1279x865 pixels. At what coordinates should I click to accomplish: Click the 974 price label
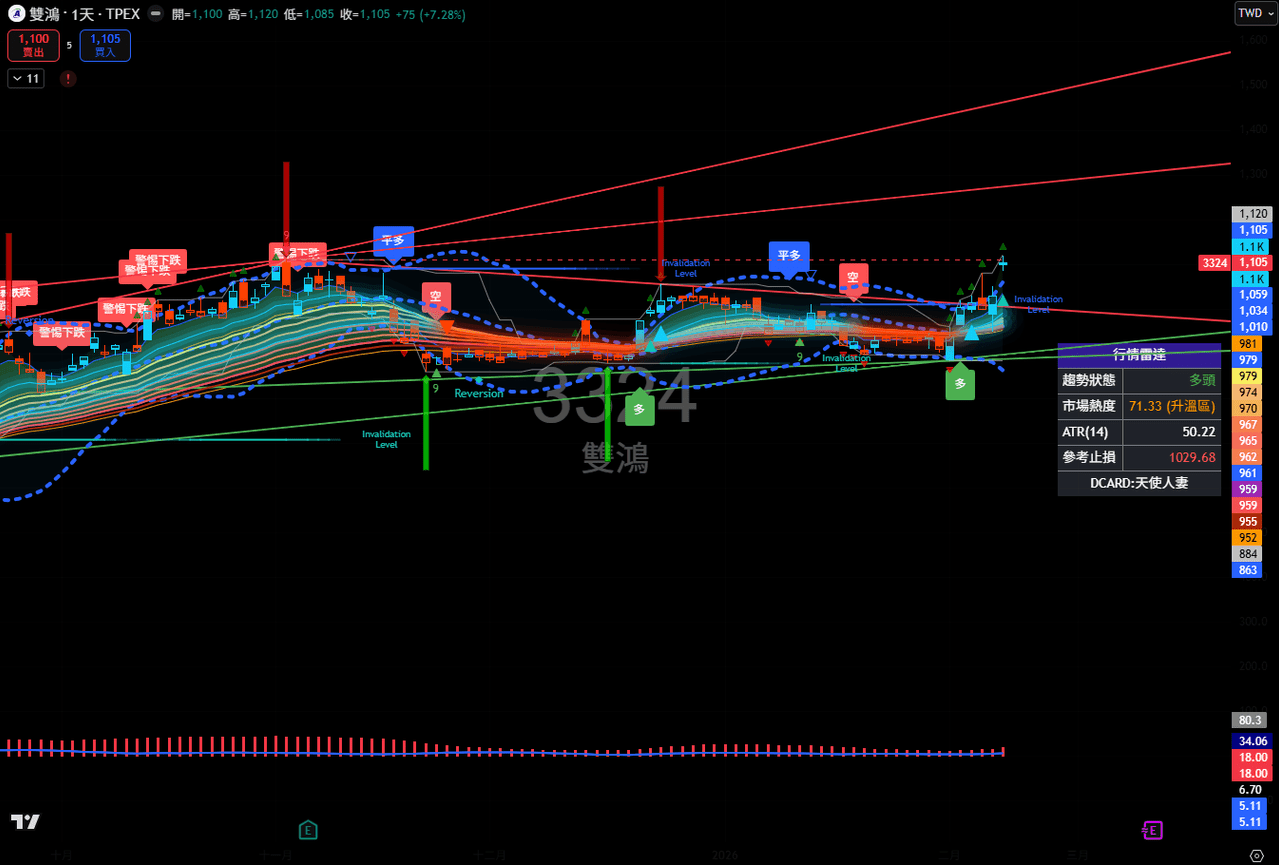(x=1248, y=393)
